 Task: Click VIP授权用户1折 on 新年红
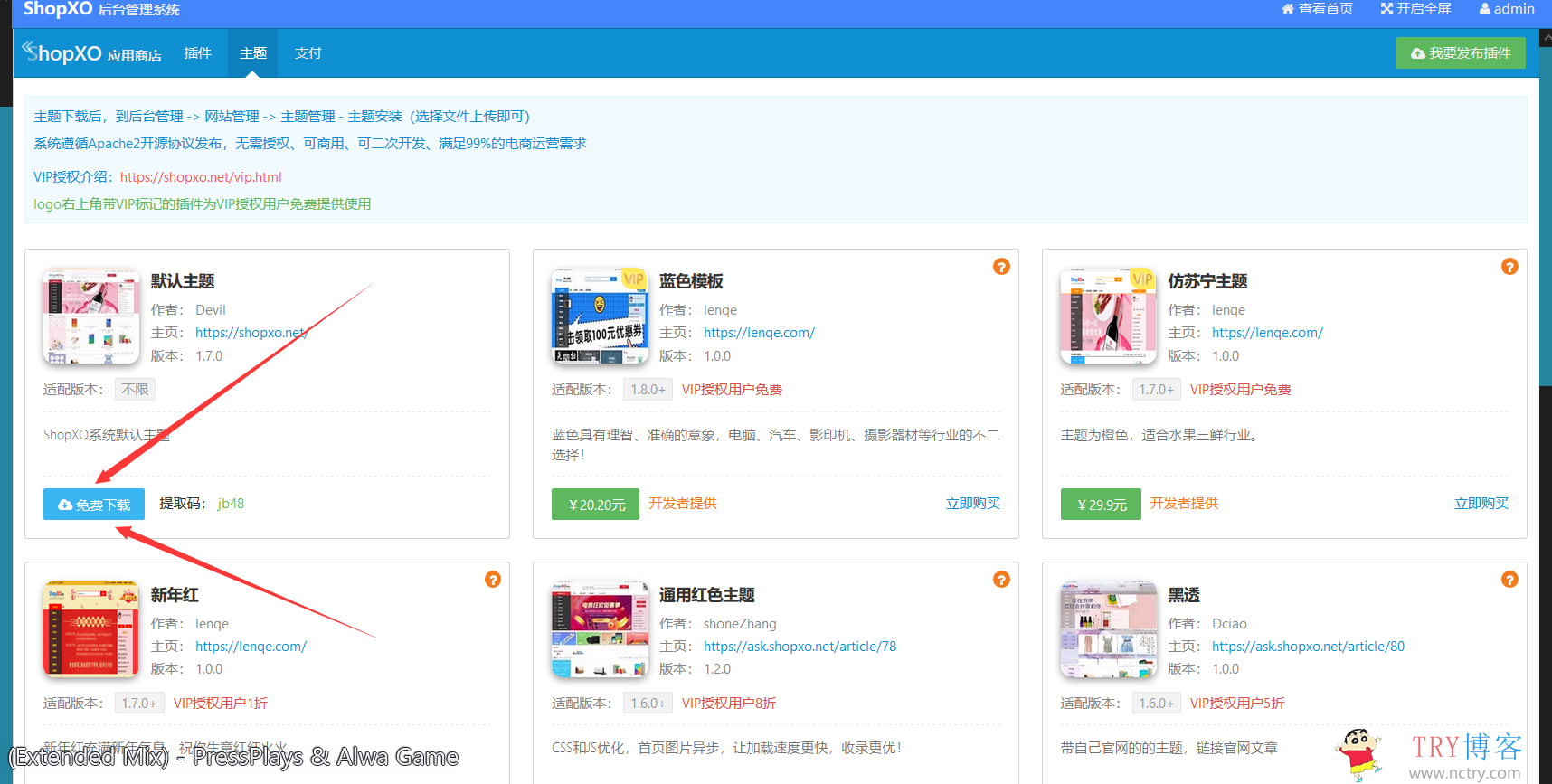point(221,704)
